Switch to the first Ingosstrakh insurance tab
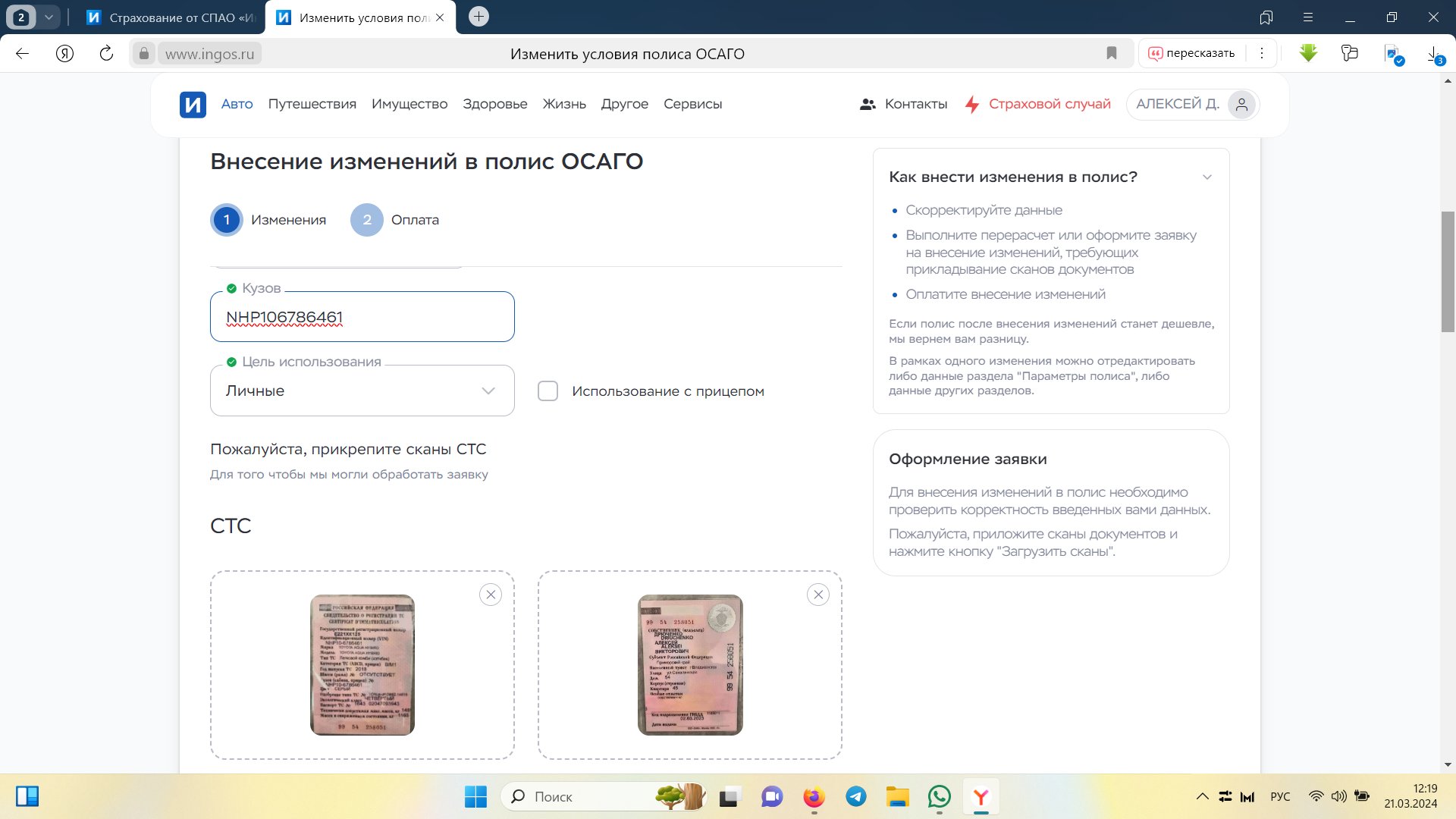Viewport: 1456px width, 819px height. pos(173,17)
